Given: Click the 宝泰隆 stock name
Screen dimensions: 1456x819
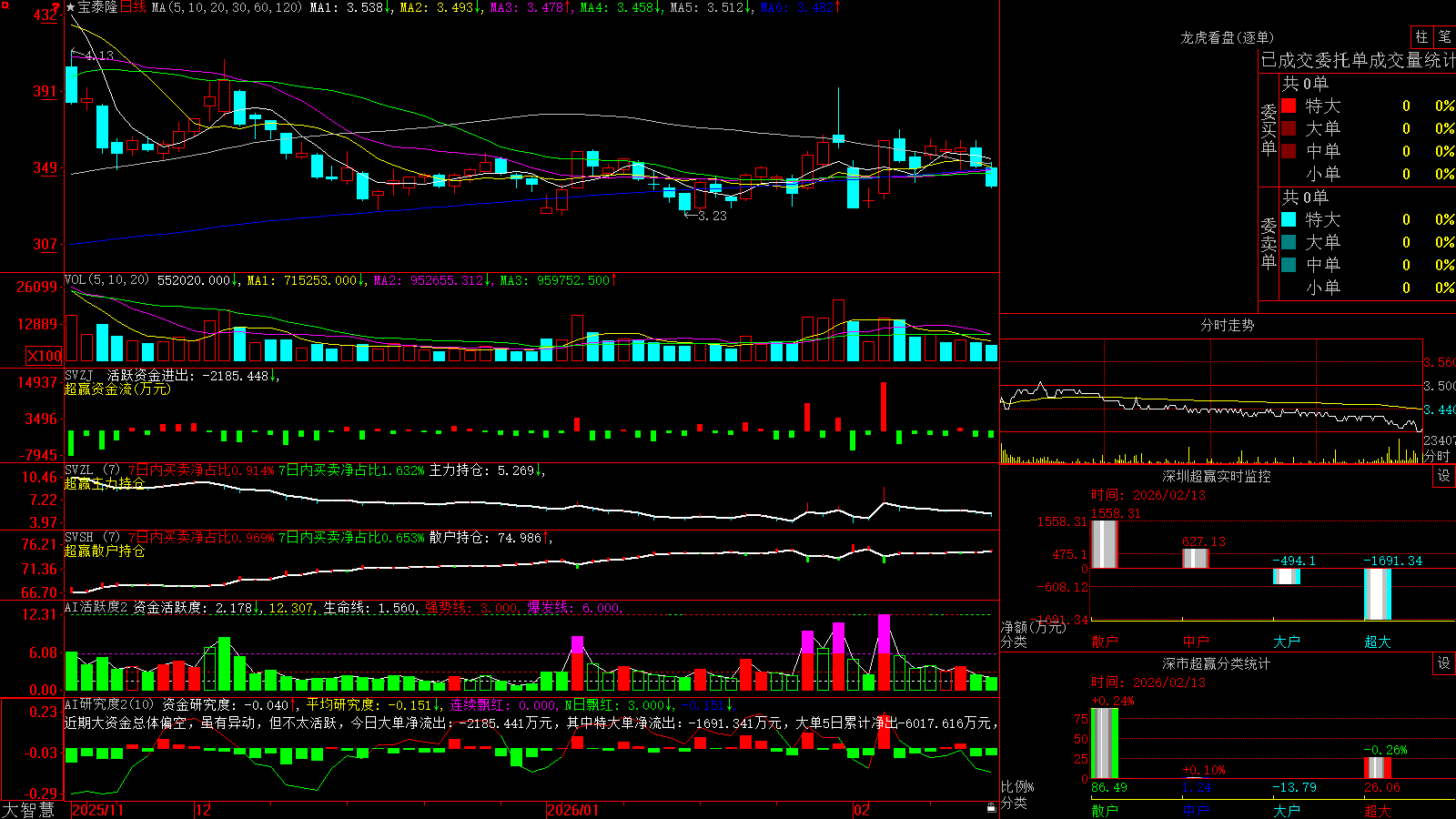Looking at the screenshot, I should point(97,7).
